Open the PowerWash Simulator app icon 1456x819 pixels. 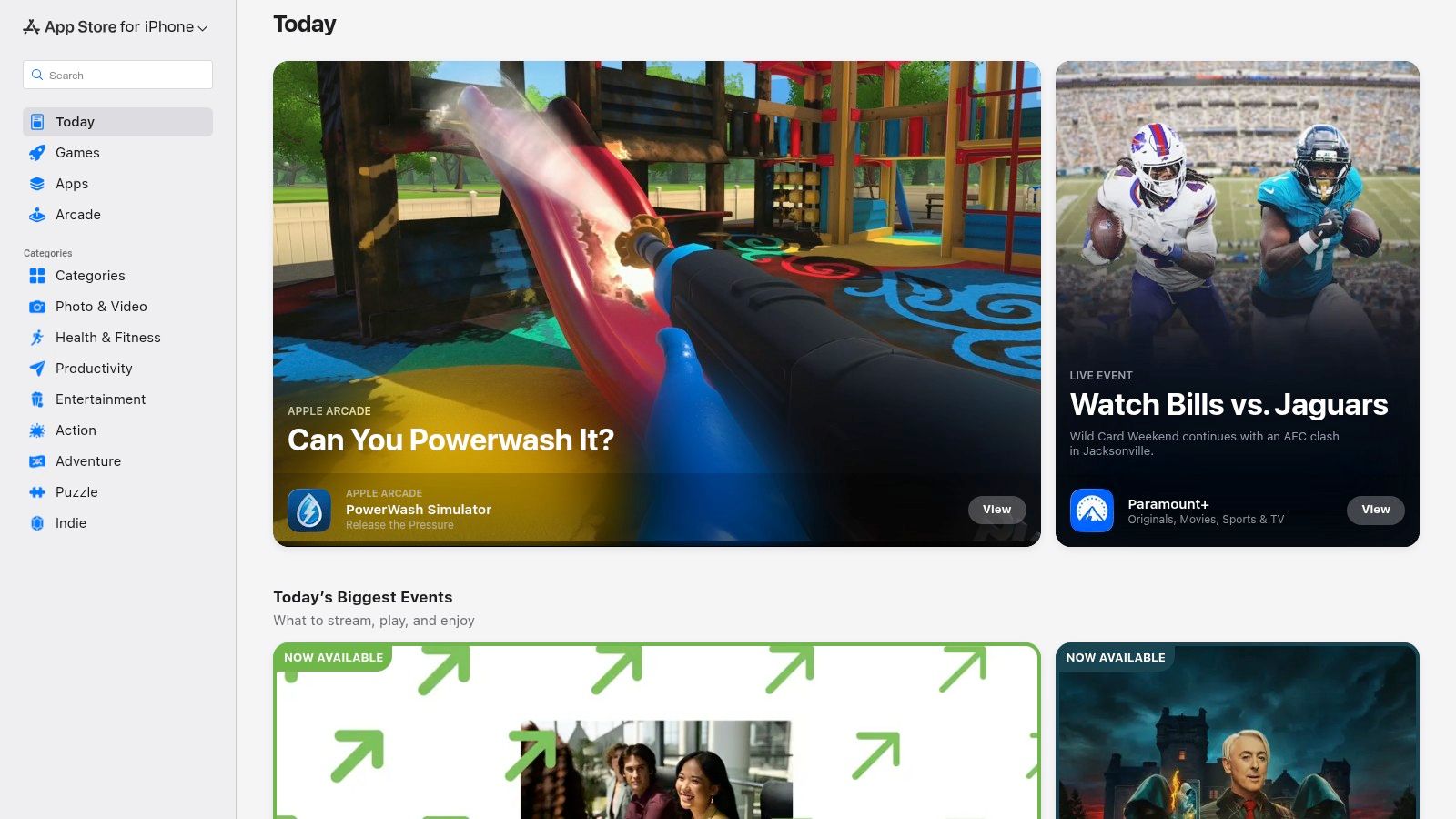309,510
